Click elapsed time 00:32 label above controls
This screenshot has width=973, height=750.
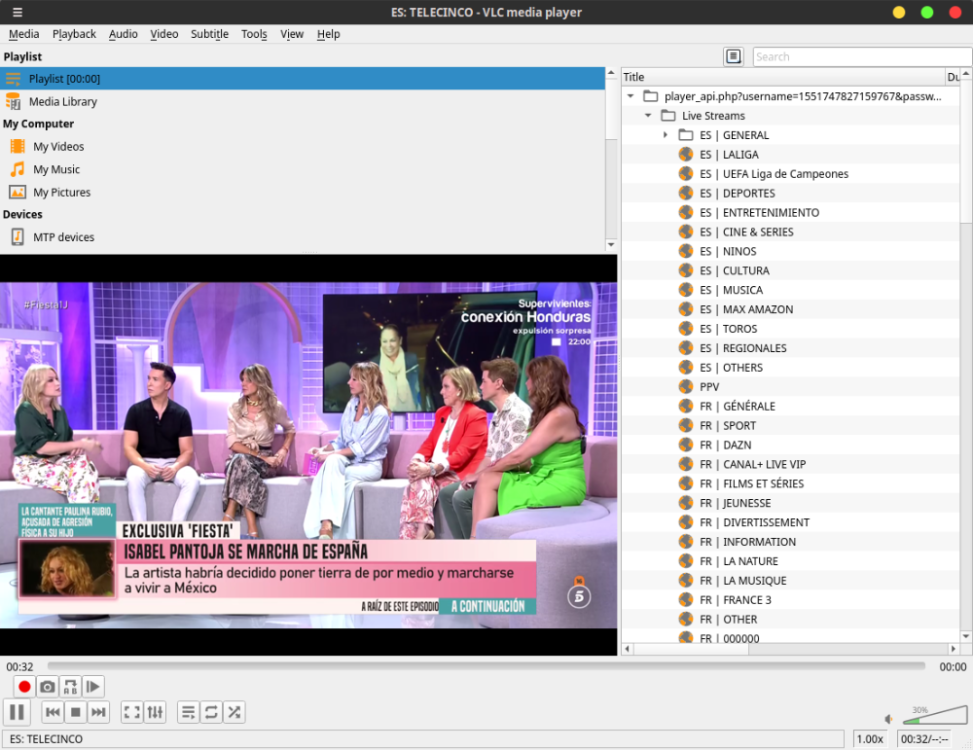pos(20,667)
